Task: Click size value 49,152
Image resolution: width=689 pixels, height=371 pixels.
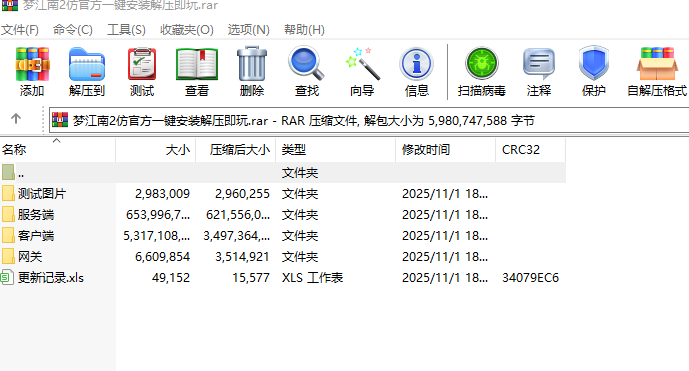Action: pyautogui.click(x=171, y=278)
